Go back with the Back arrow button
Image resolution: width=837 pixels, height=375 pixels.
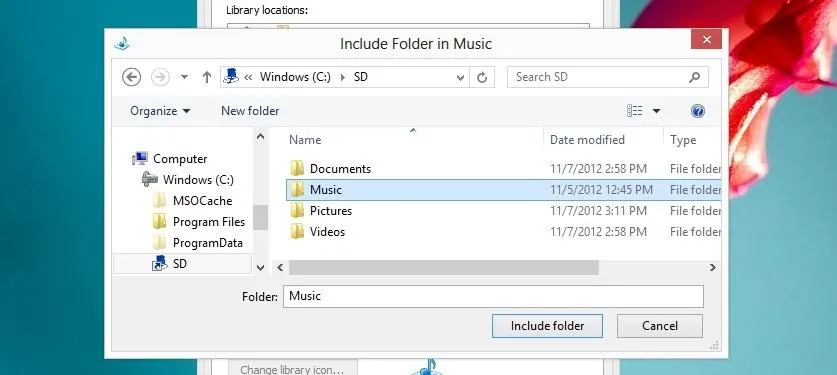coord(131,77)
